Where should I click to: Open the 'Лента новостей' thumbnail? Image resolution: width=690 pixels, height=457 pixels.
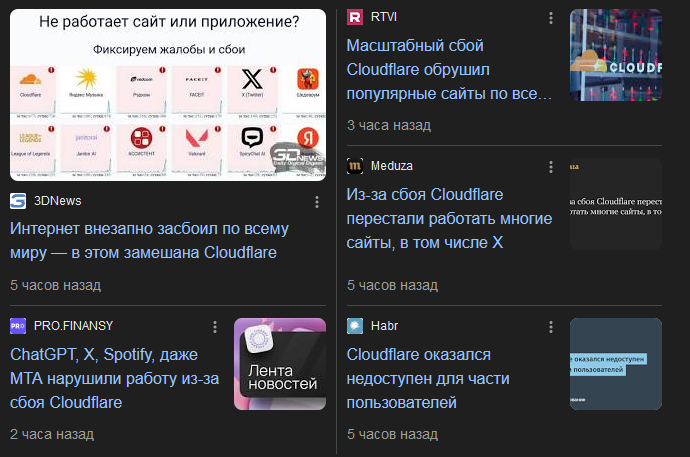[x=280, y=364]
